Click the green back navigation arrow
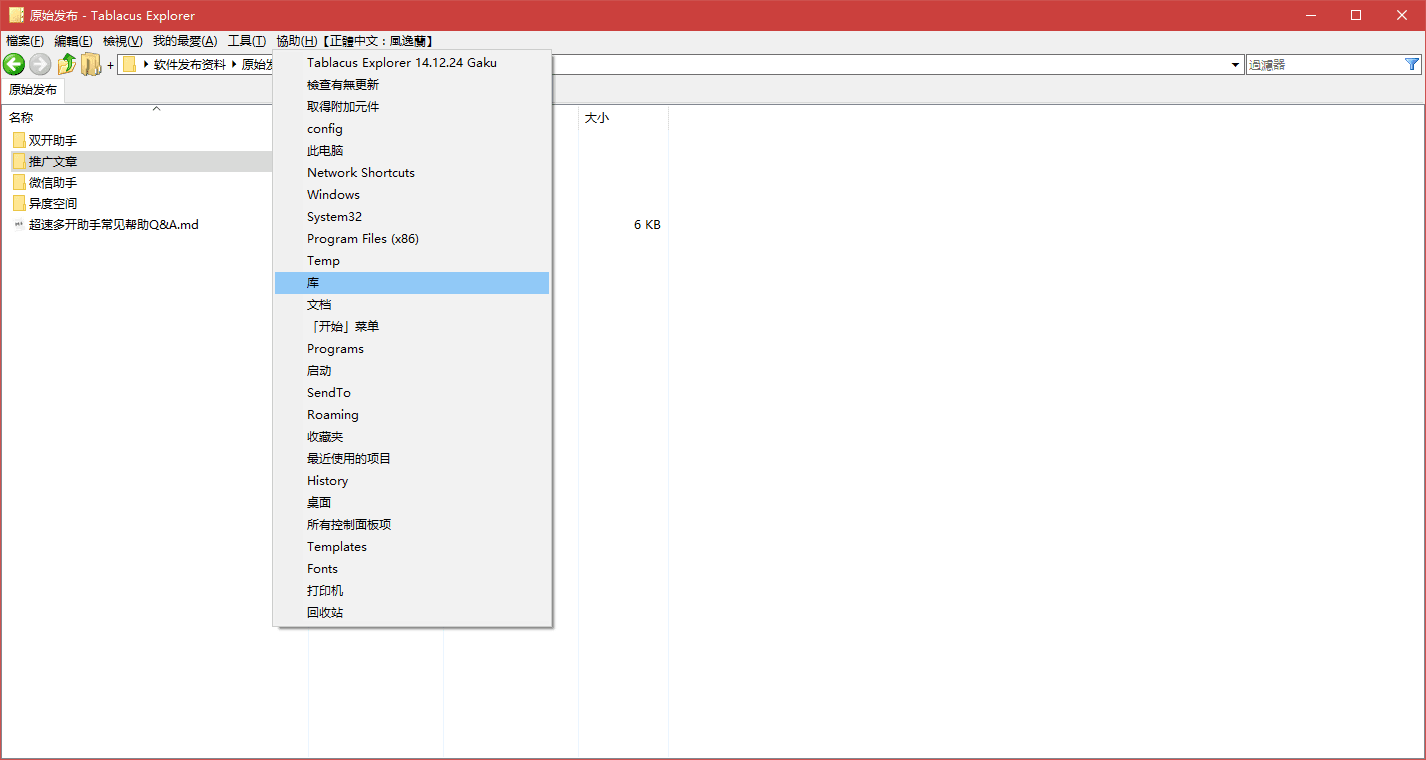 tap(14, 64)
